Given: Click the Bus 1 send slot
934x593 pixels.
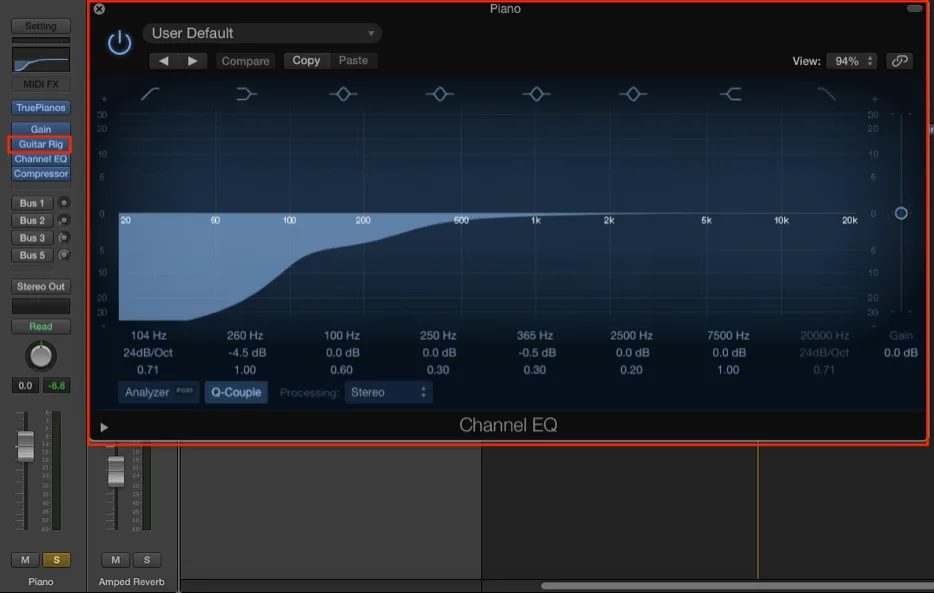Looking at the screenshot, I should click(x=32, y=203).
